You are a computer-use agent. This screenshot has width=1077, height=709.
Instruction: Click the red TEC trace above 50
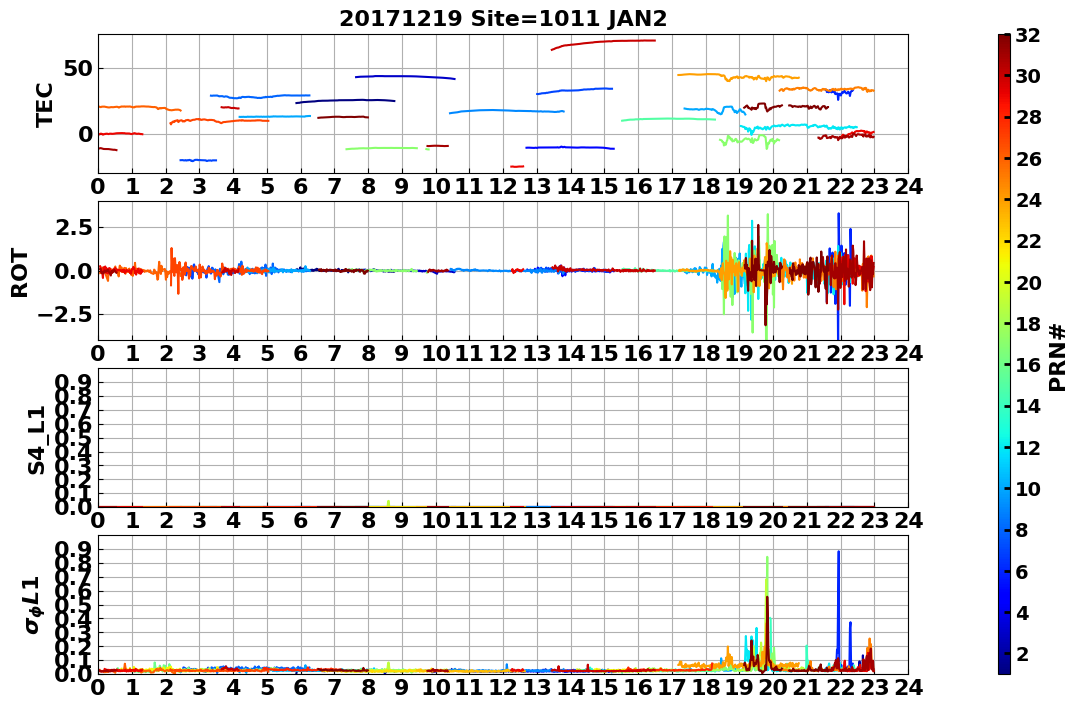click(604, 42)
